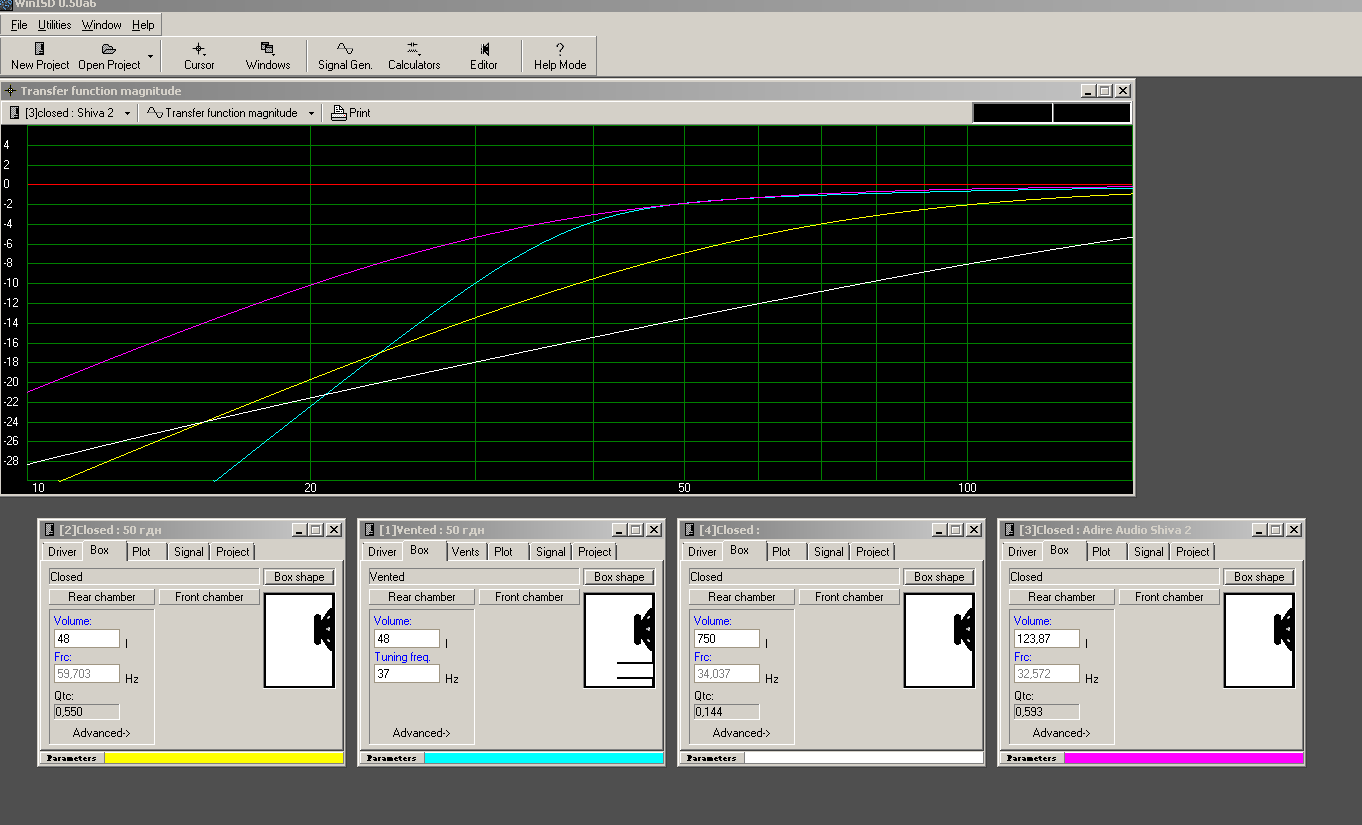Open the project selector dropdown '[3]closed : Shiva 2'
This screenshot has width=1362, height=825.
(x=70, y=113)
